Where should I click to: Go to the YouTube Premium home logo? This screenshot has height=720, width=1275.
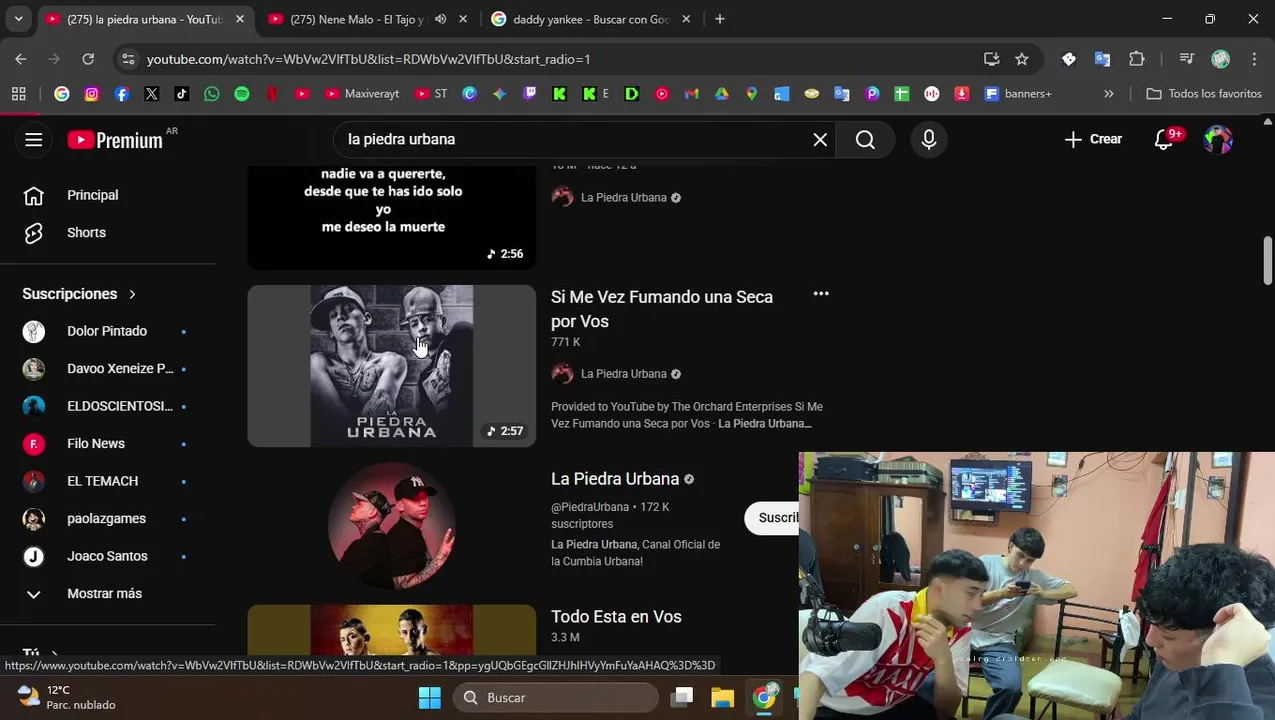[115, 140]
